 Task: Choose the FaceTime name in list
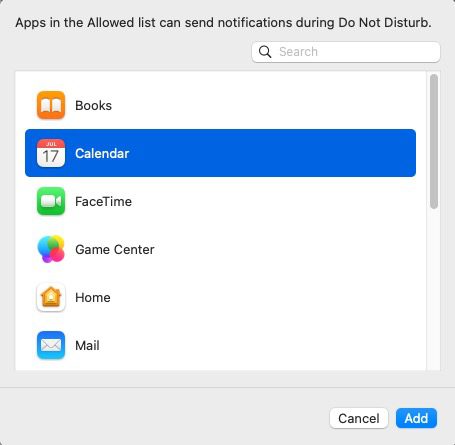(x=103, y=201)
